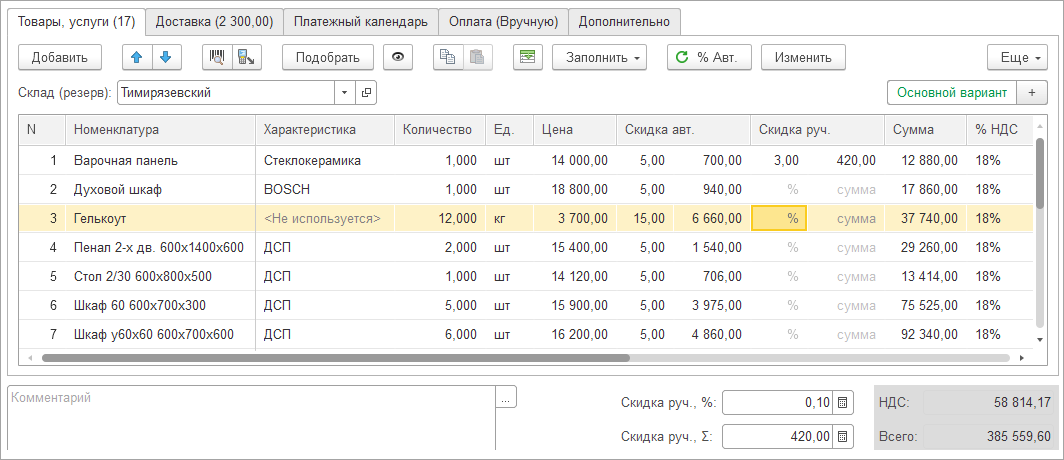Click the Добавить button

(60, 57)
